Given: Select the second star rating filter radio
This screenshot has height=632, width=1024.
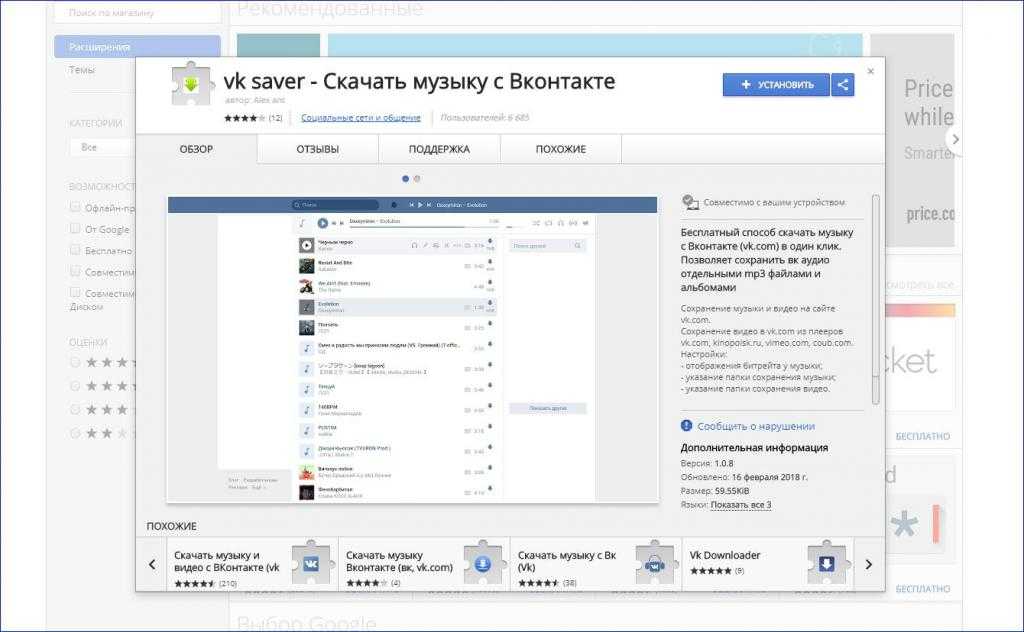Looking at the screenshot, I should [x=75, y=386].
